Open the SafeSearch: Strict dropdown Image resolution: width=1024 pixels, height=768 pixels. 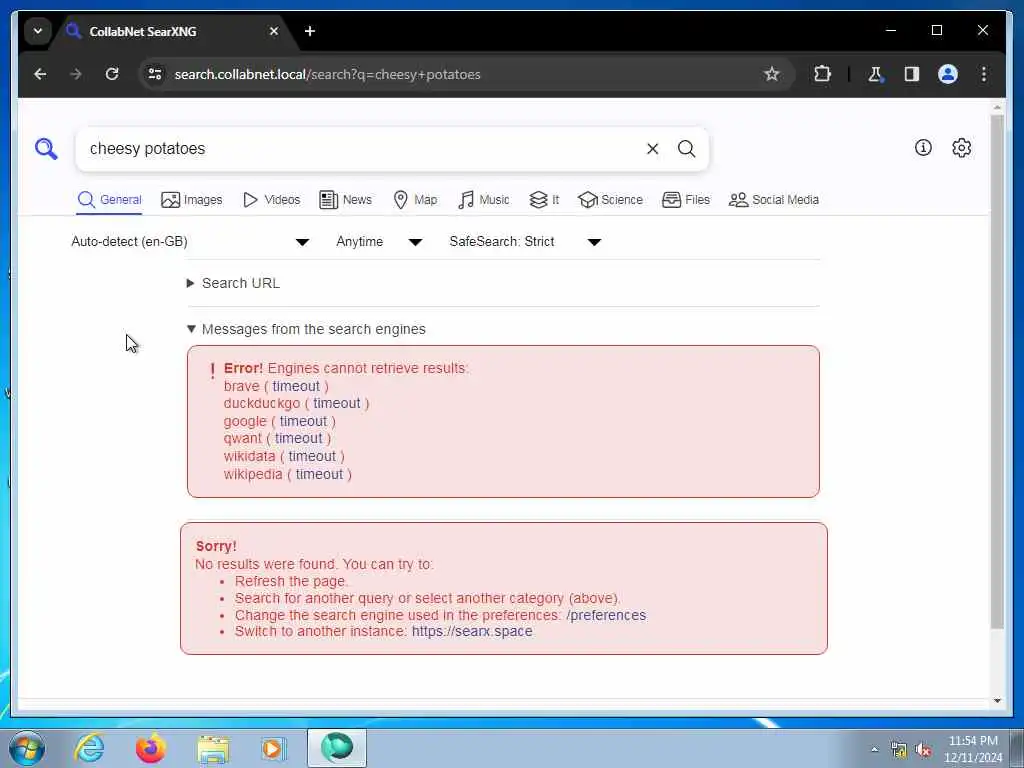525,242
